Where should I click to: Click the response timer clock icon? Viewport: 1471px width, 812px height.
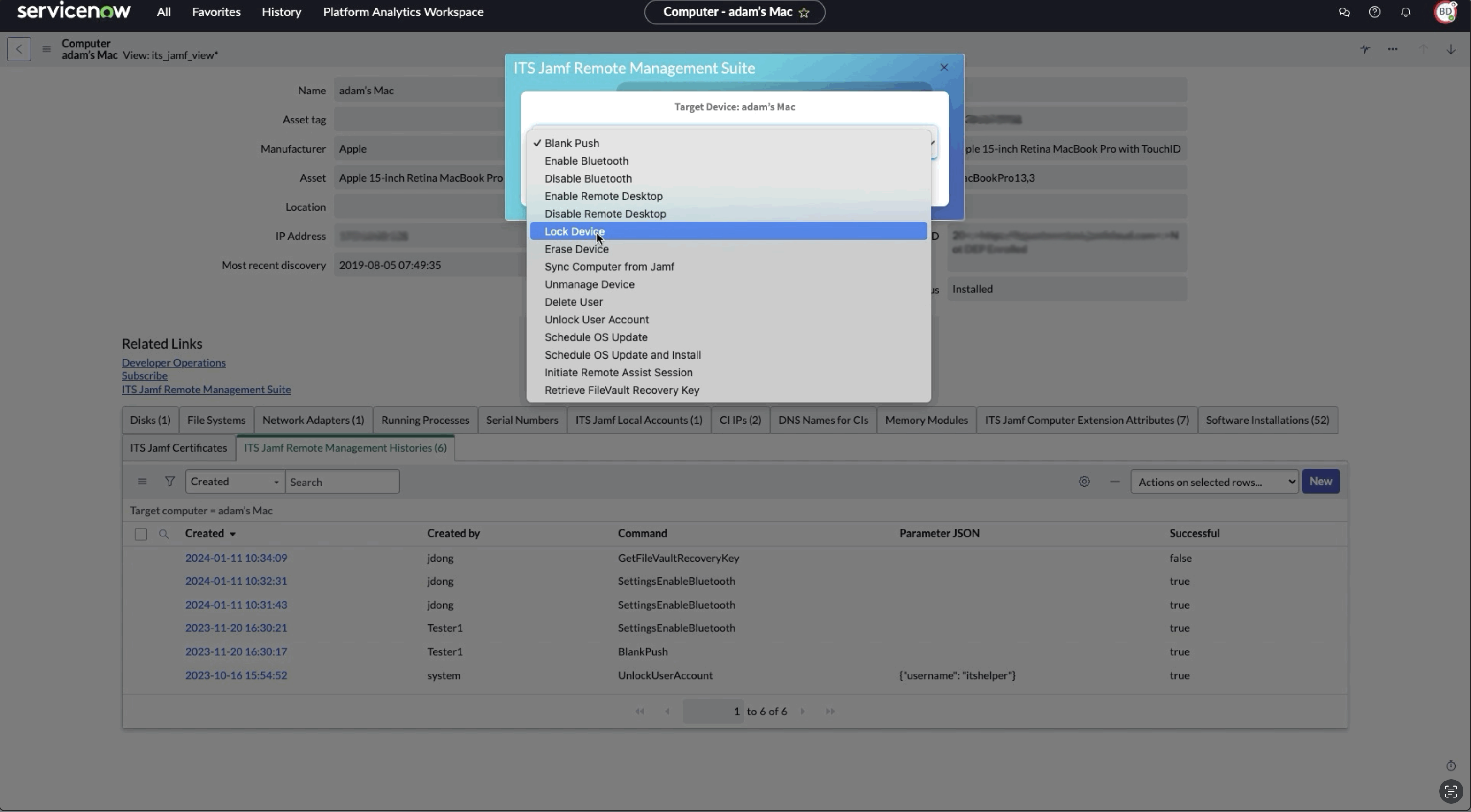tap(1450, 766)
